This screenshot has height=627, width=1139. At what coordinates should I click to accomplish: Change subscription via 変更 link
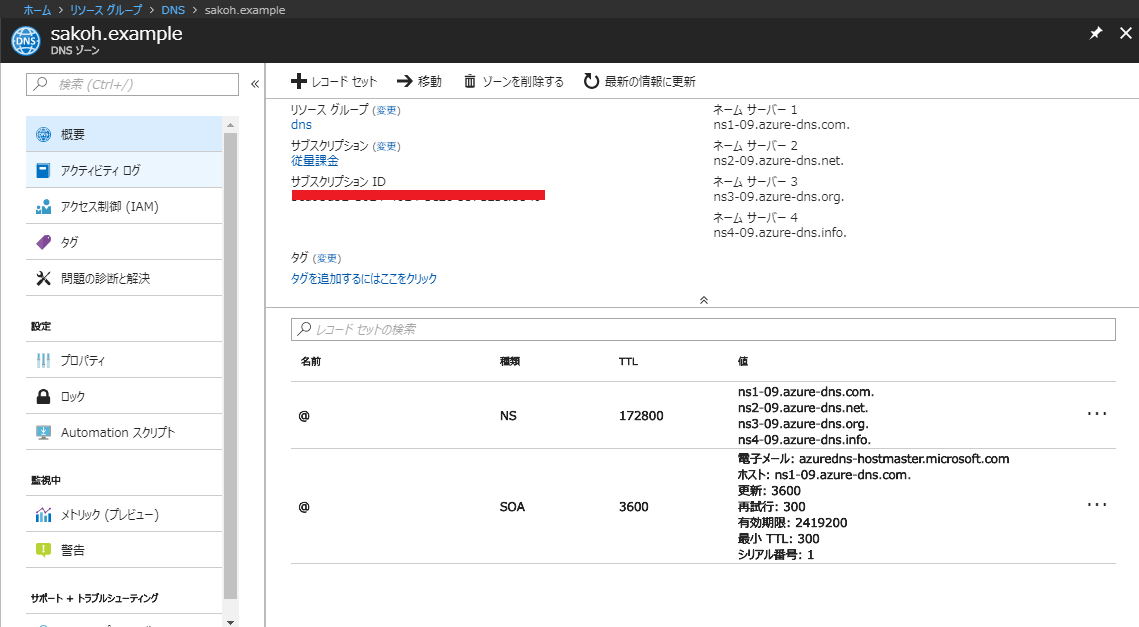[386, 146]
